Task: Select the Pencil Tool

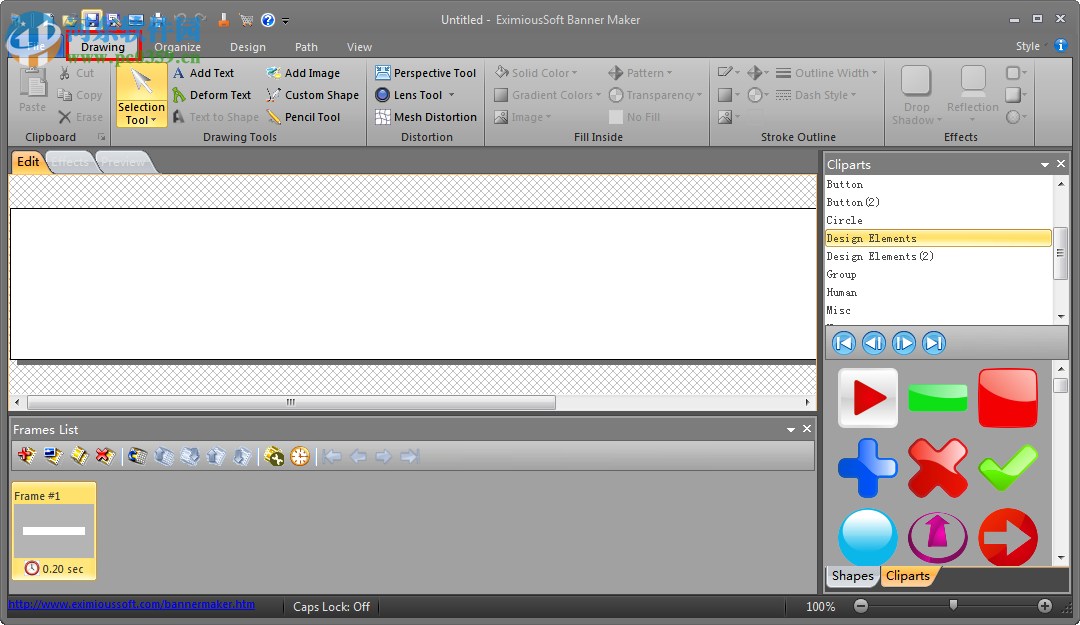Action: click(x=312, y=117)
